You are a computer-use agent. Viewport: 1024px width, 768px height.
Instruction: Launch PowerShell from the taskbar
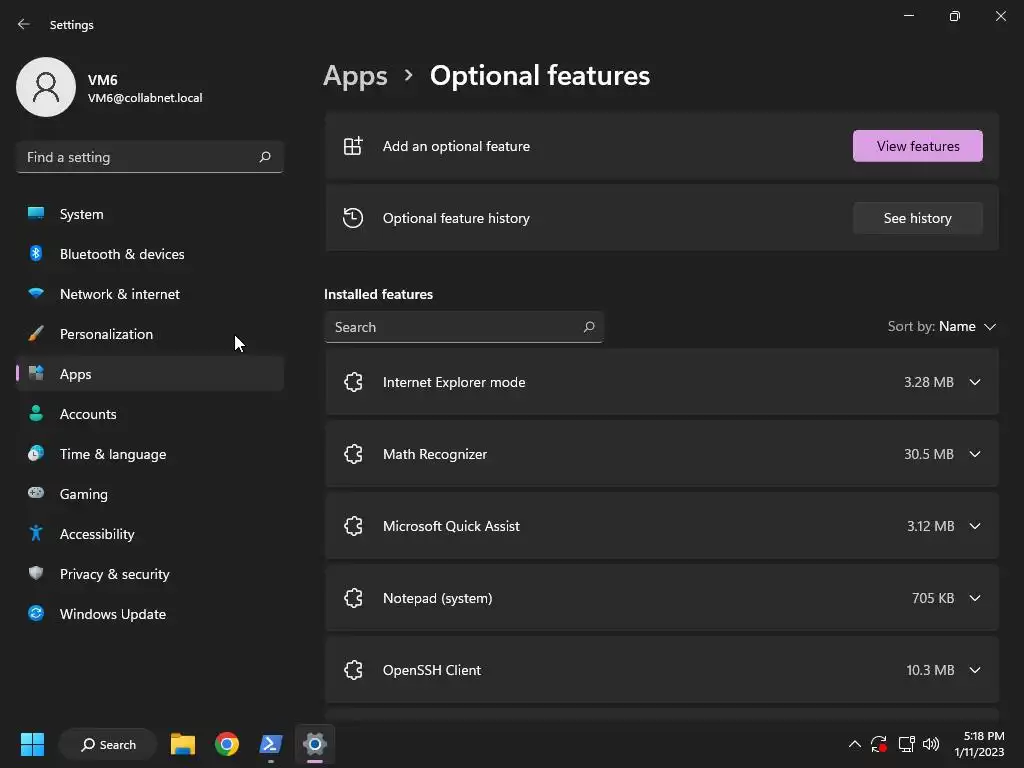271,744
